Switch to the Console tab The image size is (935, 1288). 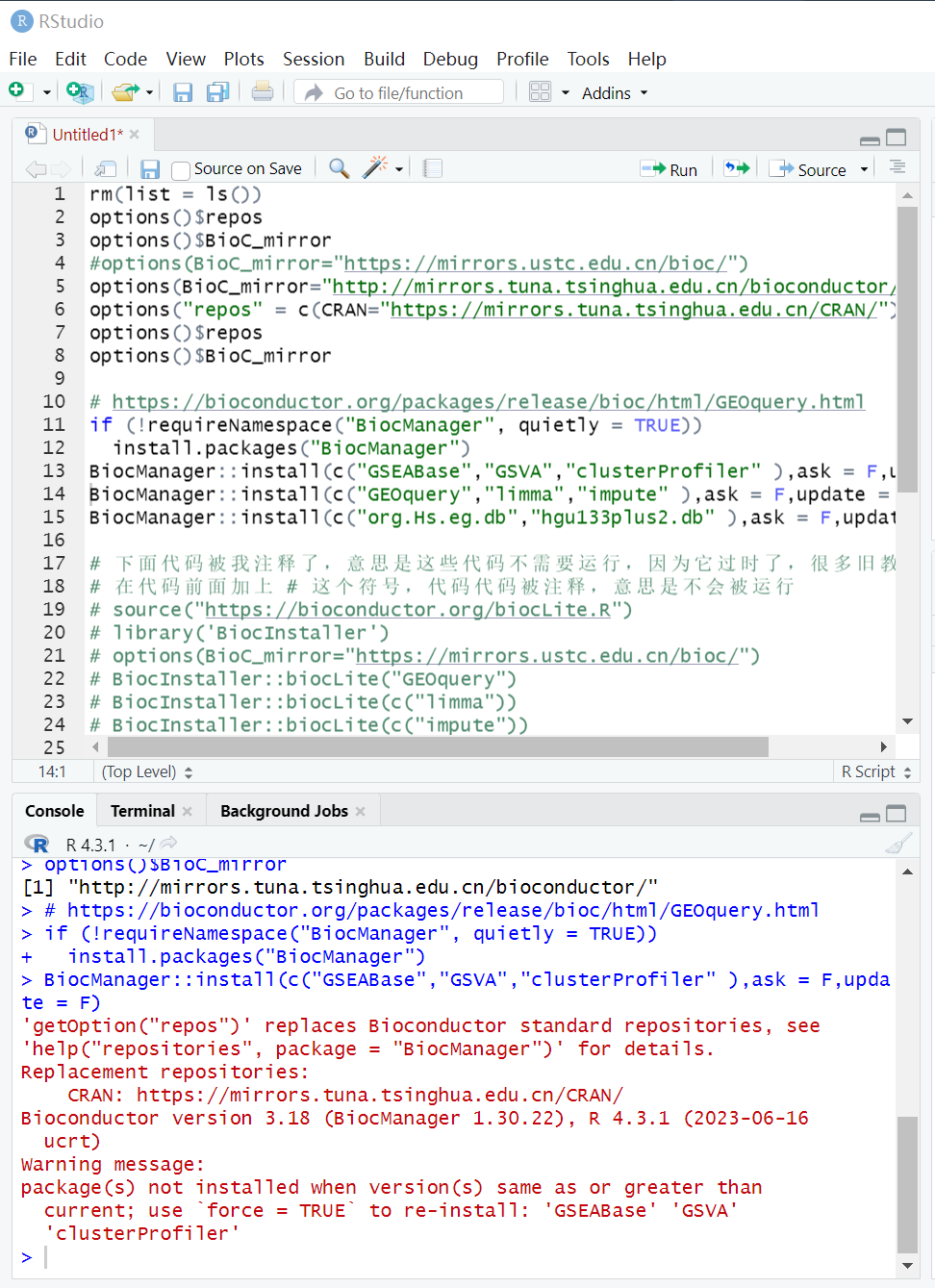[54, 811]
